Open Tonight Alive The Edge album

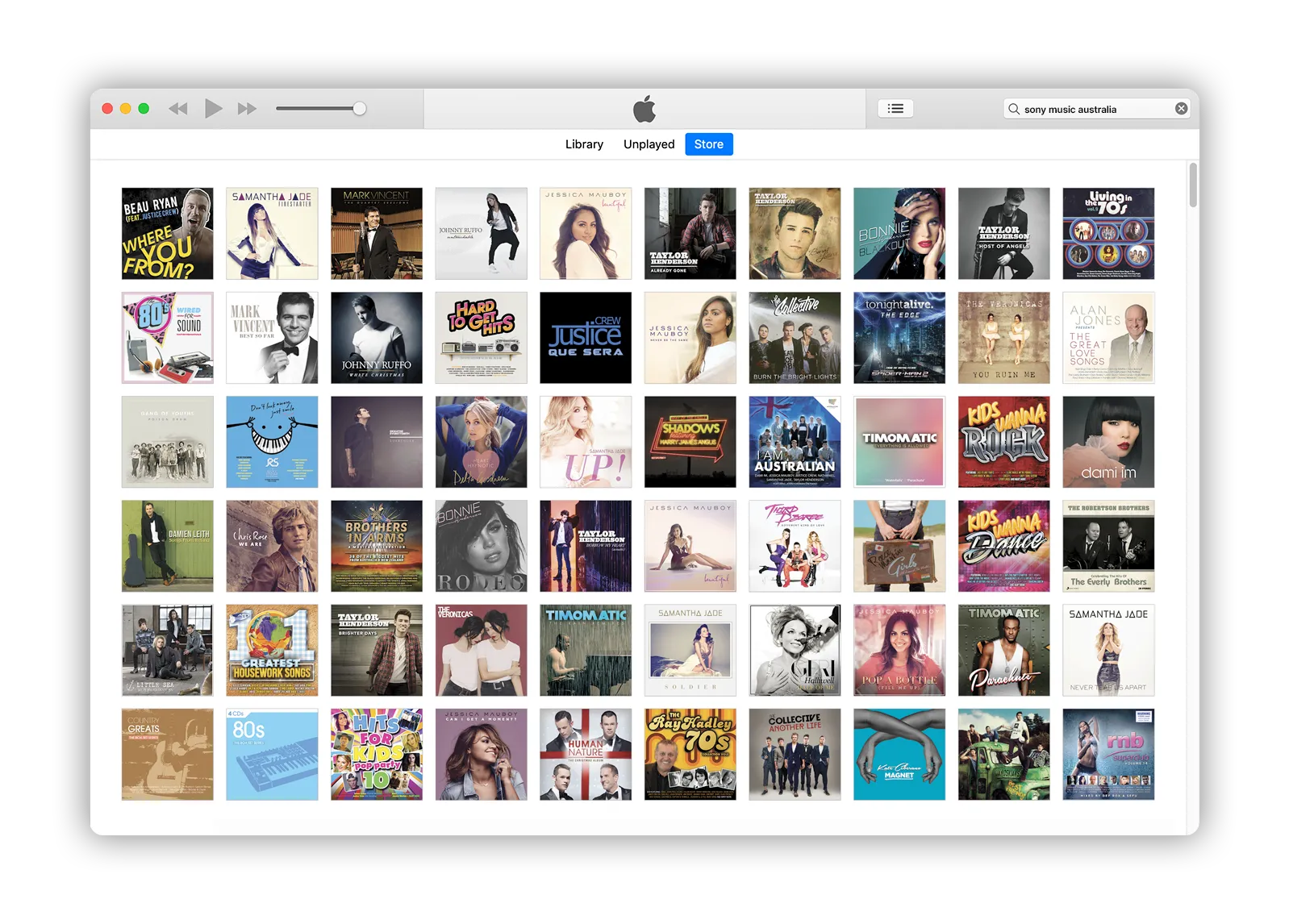(899, 338)
